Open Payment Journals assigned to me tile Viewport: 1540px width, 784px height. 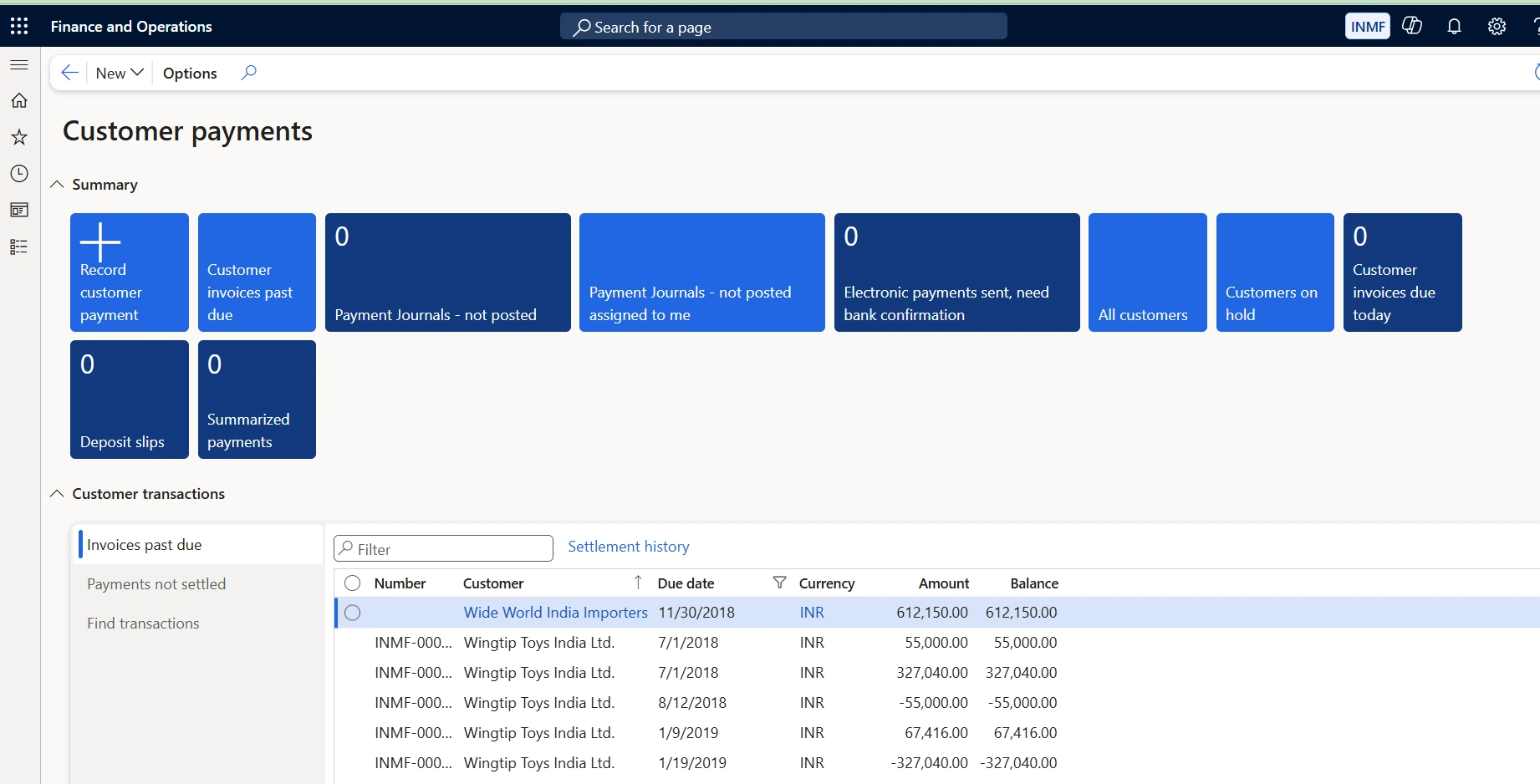[x=702, y=272]
